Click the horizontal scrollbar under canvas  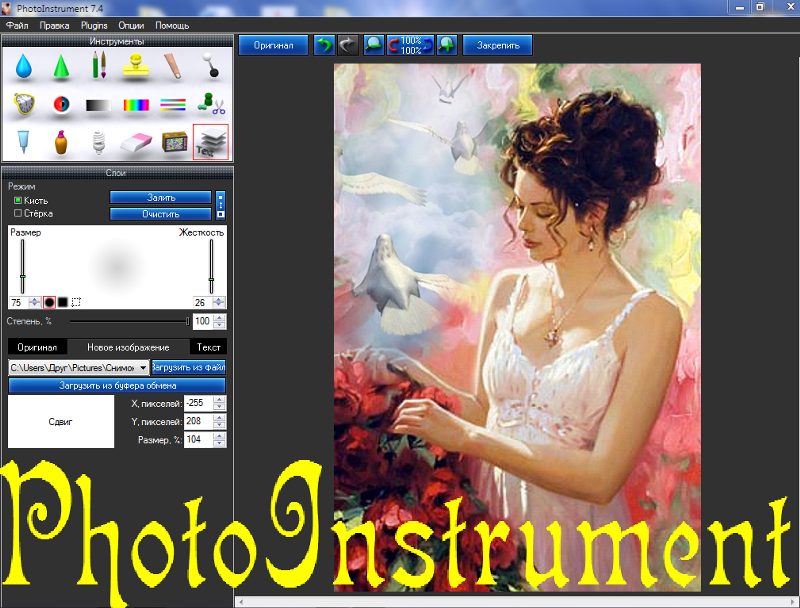(x=517, y=602)
